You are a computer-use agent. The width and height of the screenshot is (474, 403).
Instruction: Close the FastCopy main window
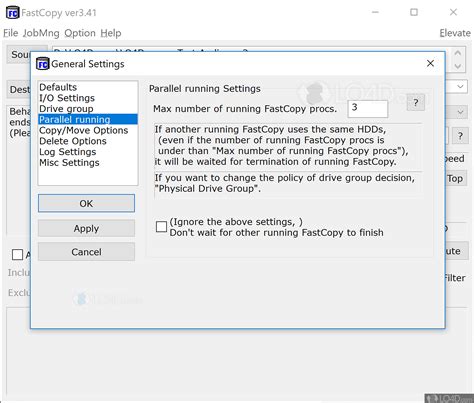coord(453,12)
